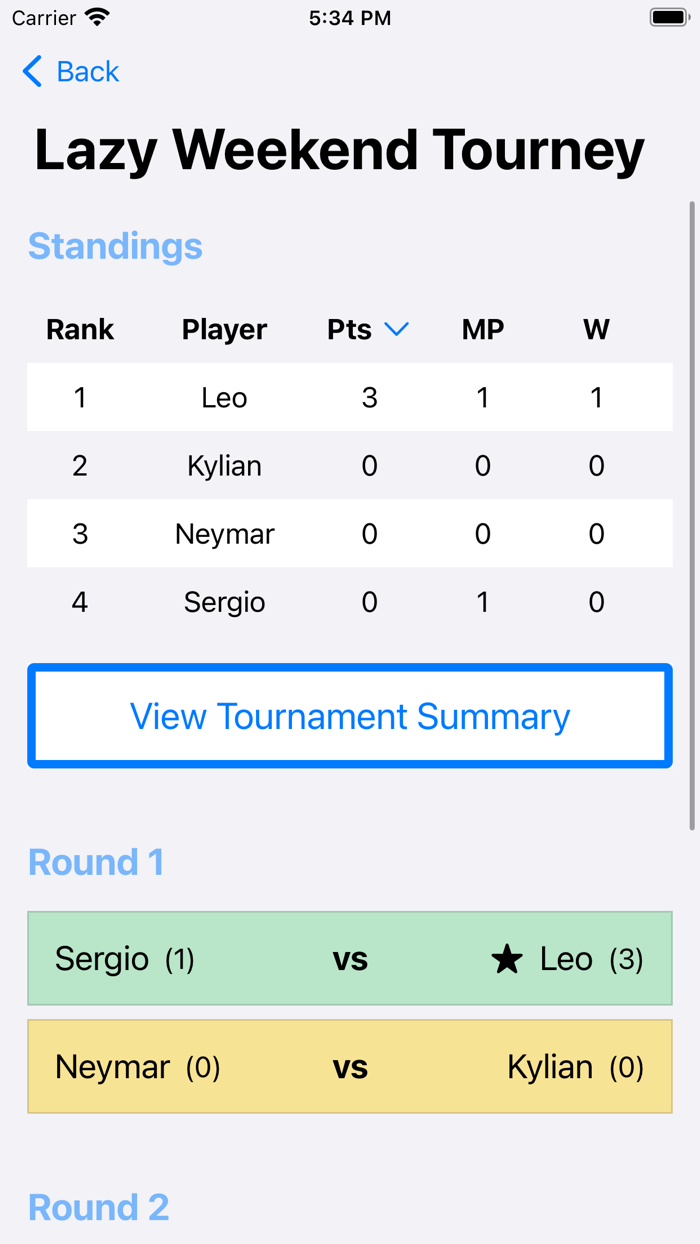Sort standings by the MP column
The width and height of the screenshot is (700, 1244).
click(483, 329)
